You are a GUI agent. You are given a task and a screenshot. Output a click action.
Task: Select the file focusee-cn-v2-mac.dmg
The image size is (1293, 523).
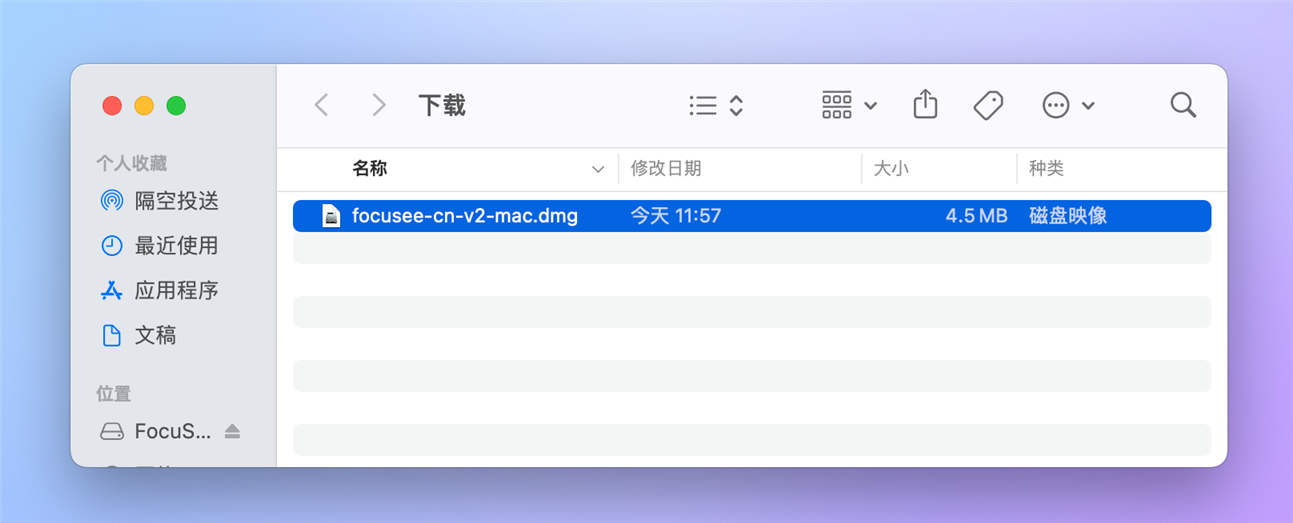tap(752, 216)
